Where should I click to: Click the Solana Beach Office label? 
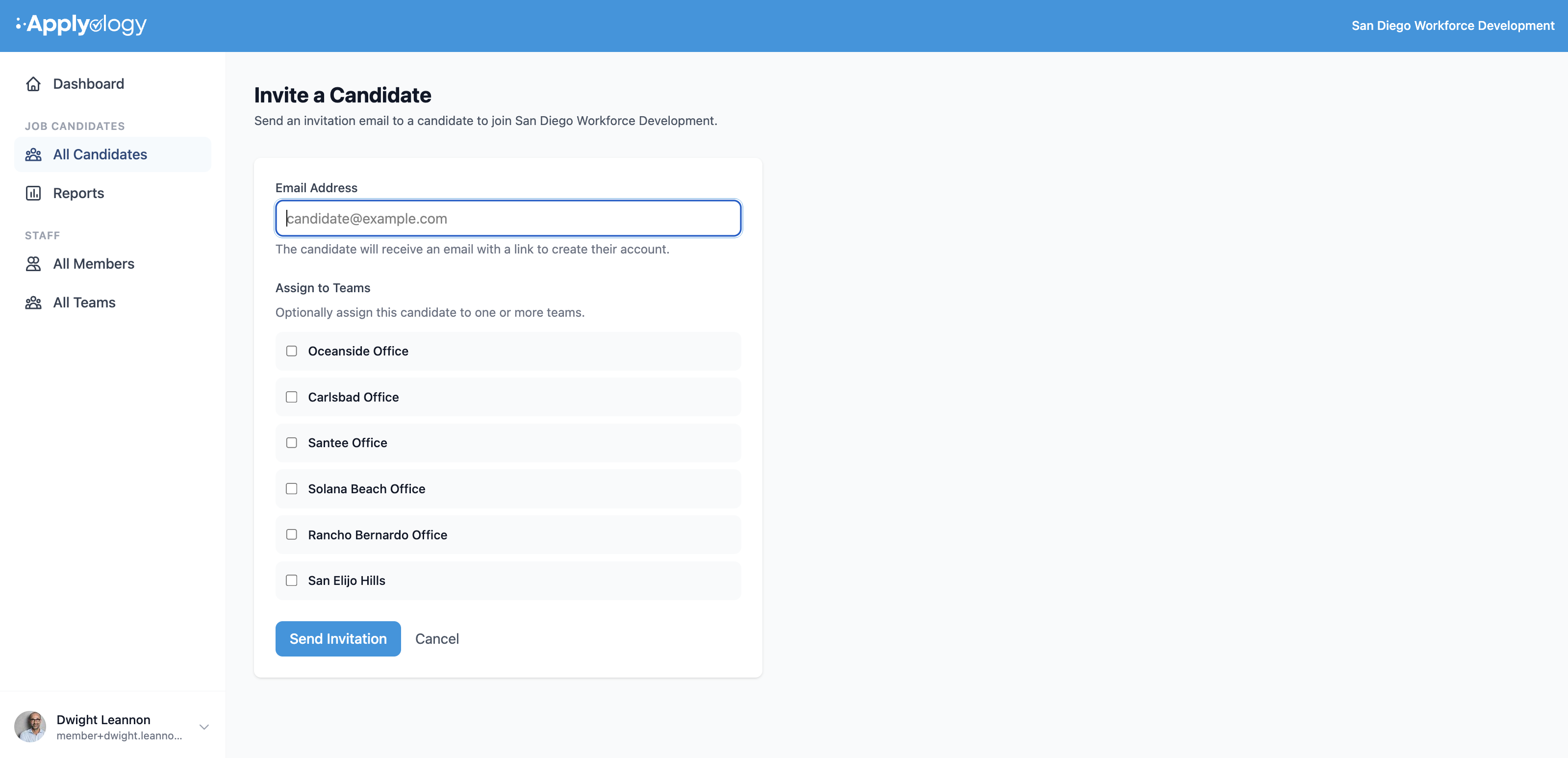point(366,489)
